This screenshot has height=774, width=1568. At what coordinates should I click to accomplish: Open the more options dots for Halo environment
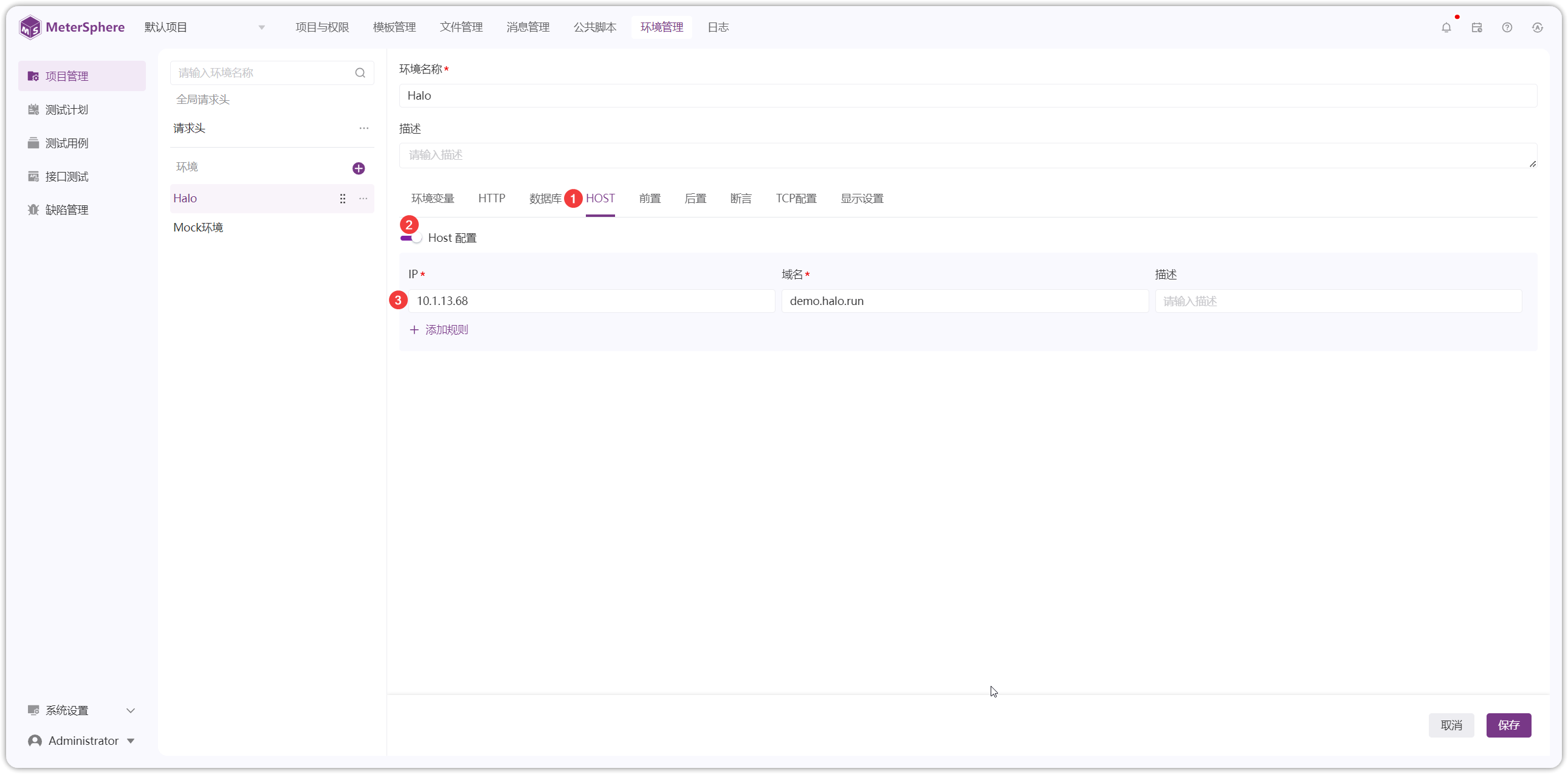click(x=363, y=199)
